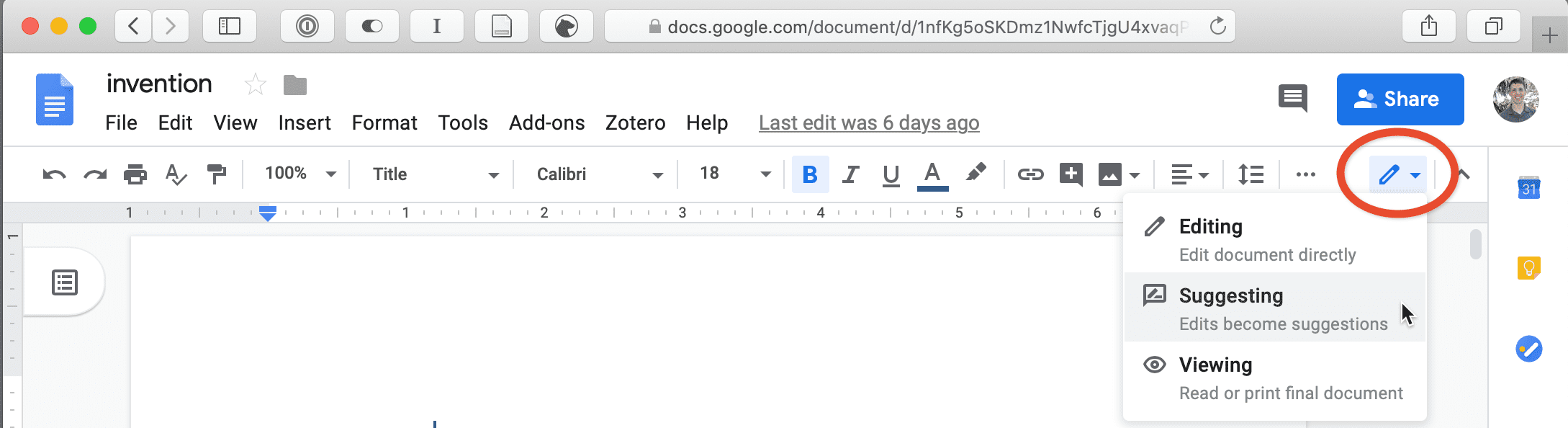
Task: Open the Calibri font dropdown
Action: coord(599,174)
